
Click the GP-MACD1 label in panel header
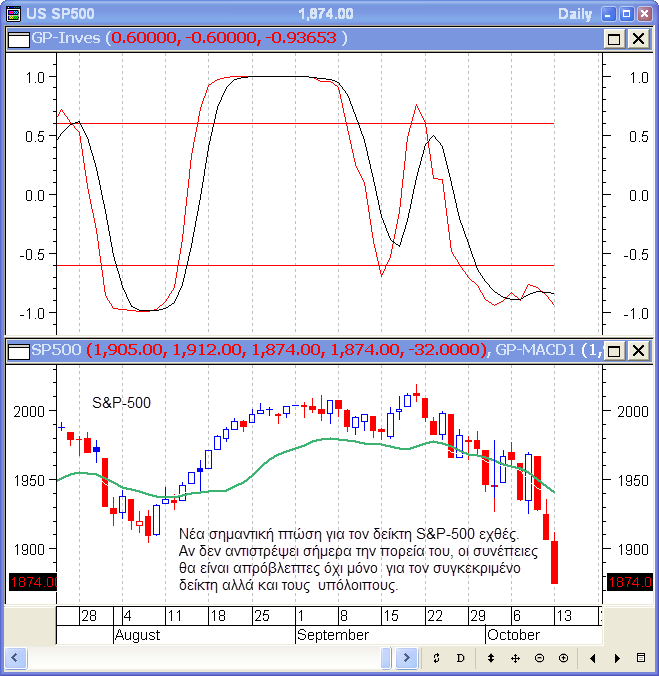click(x=535, y=350)
